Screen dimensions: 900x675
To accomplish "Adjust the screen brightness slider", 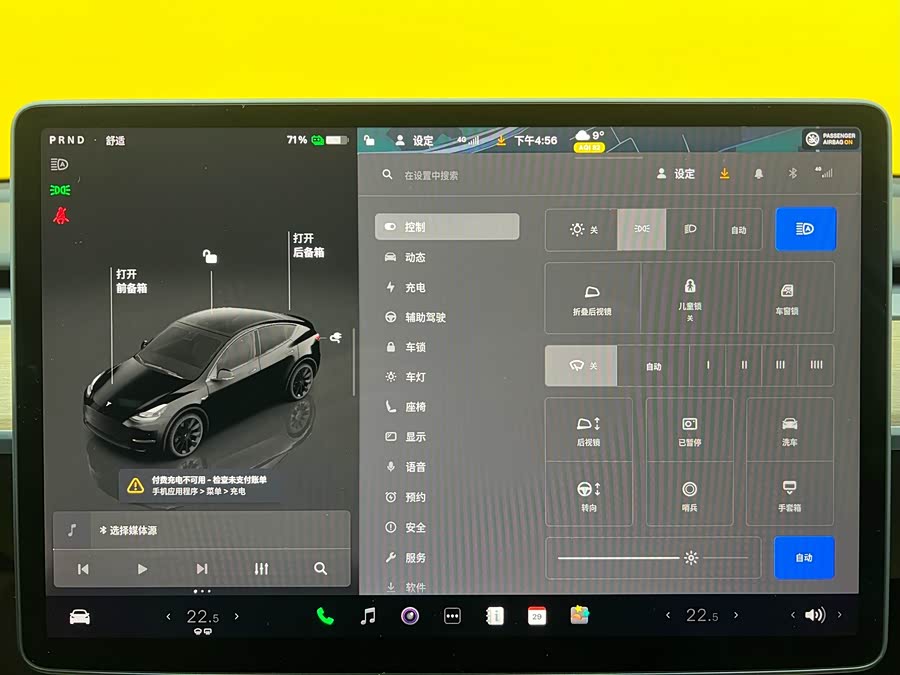I will [x=653, y=557].
